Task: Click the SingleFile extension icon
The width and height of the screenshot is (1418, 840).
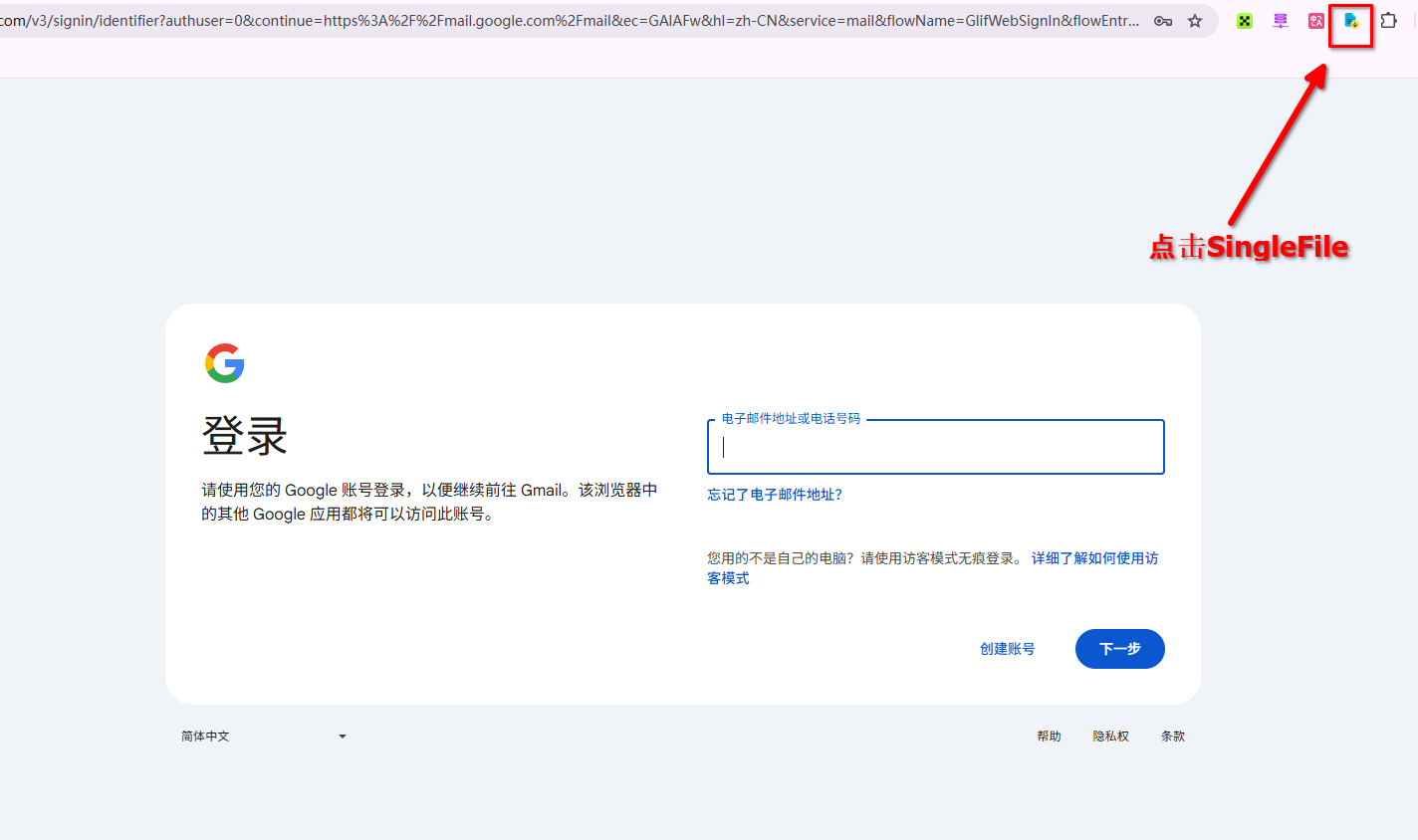Action: (x=1351, y=21)
